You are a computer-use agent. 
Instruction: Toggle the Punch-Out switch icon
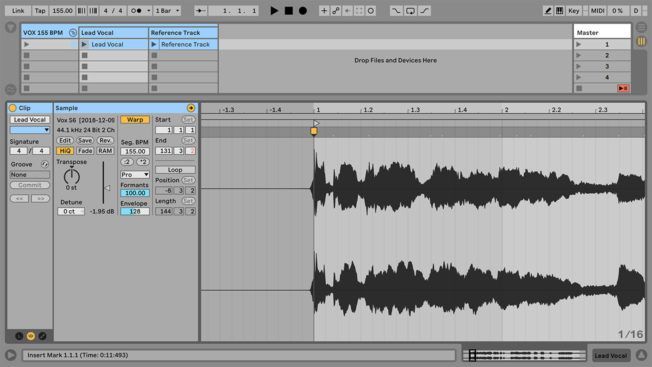(x=424, y=11)
